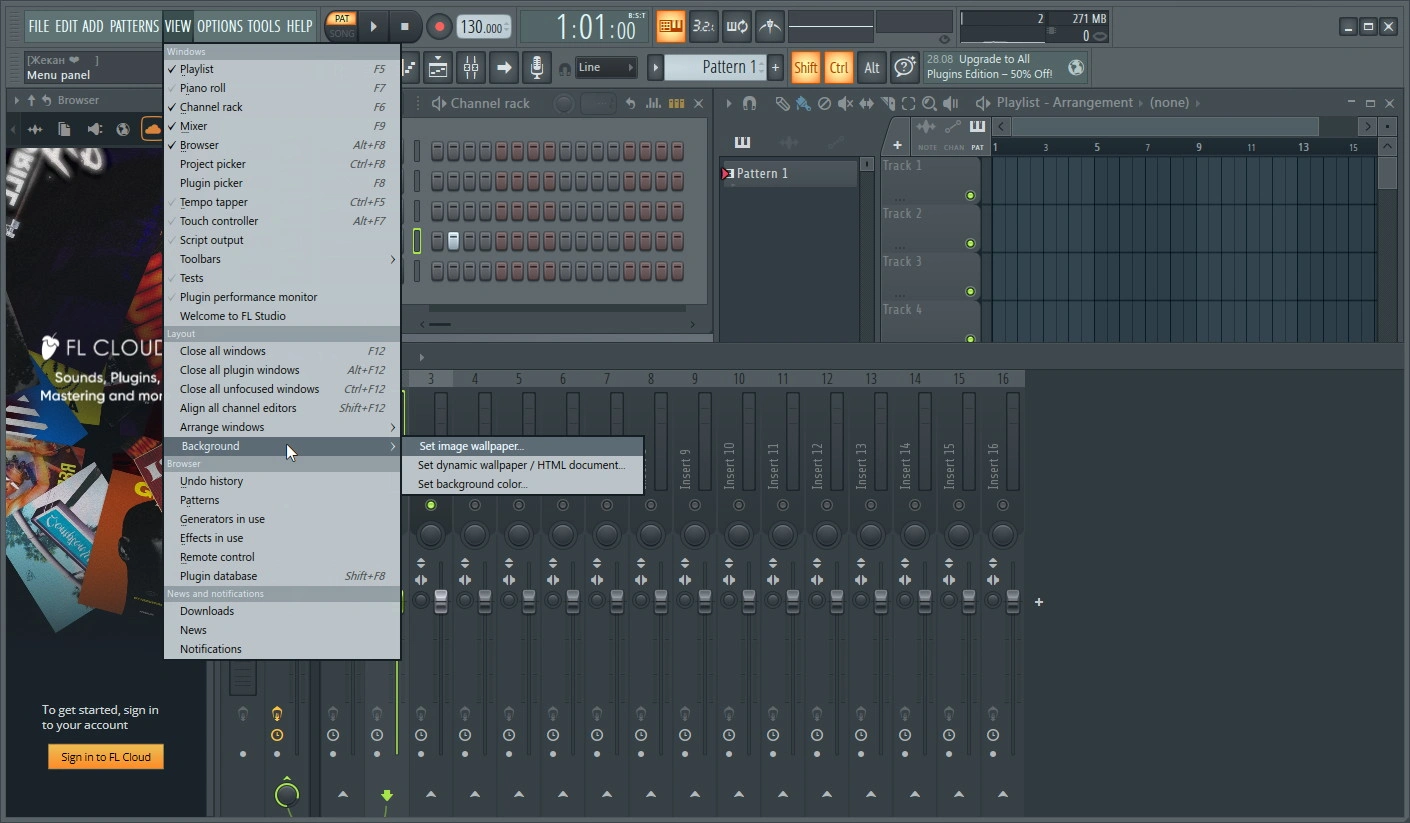1410x823 pixels.
Task: Toggle Playlist magnet snap icon
Action: pyautogui.click(x=749, y=103)
